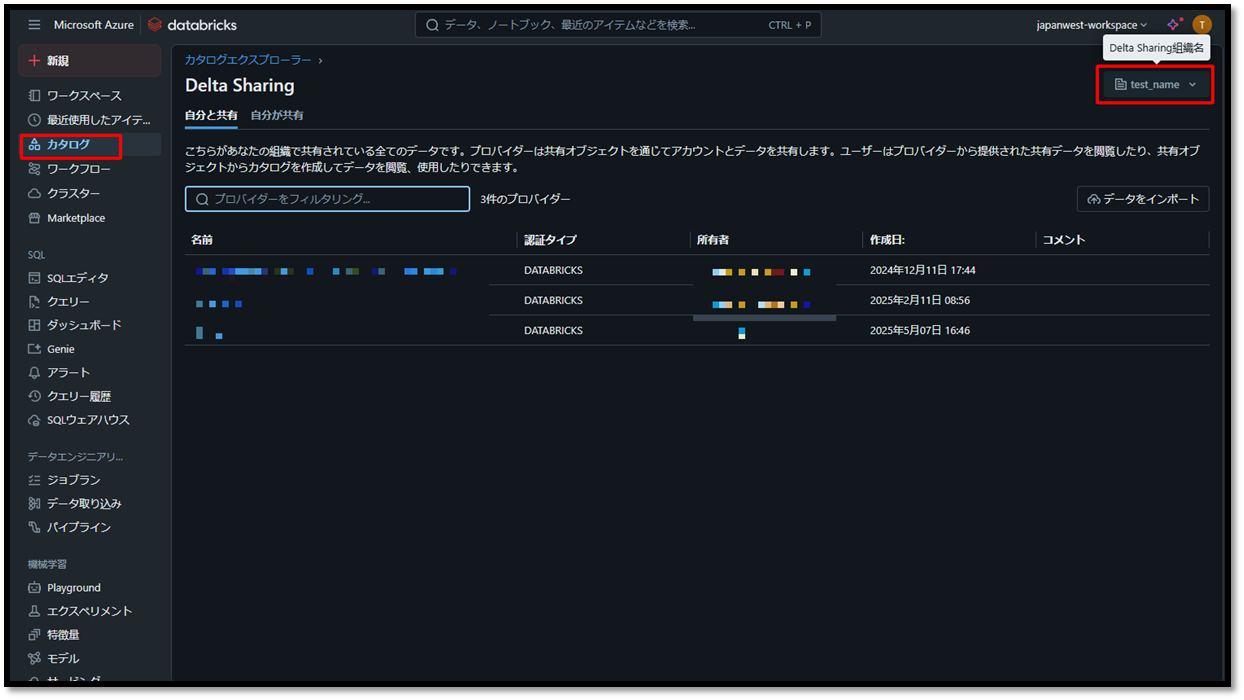The image size is (1244, 700).
Task: Click the top global search bar
Action: coord(617,25)
